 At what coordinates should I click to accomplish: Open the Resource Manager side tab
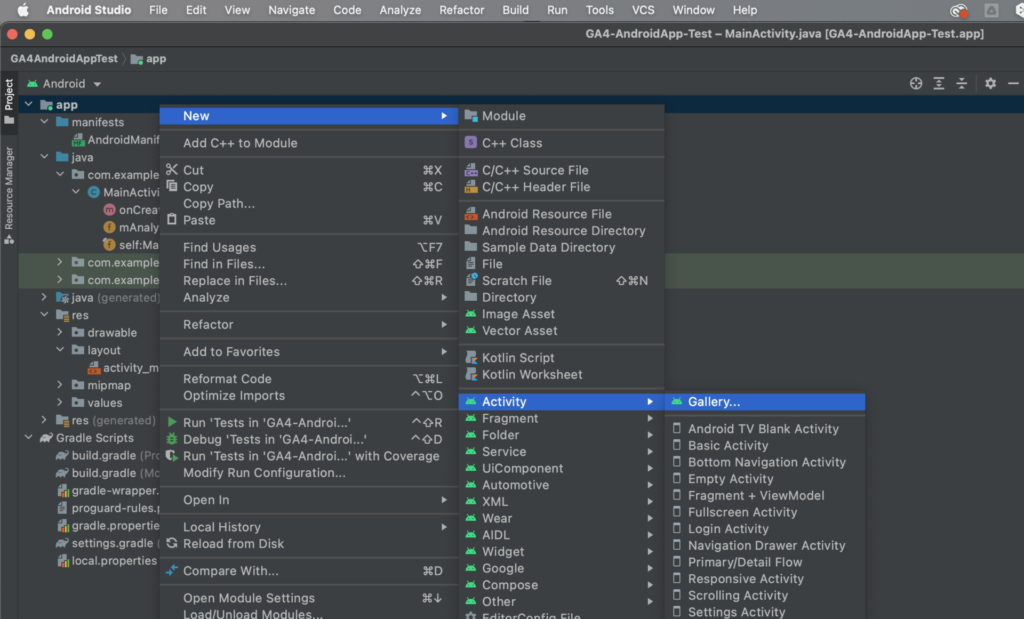point(9,190)
